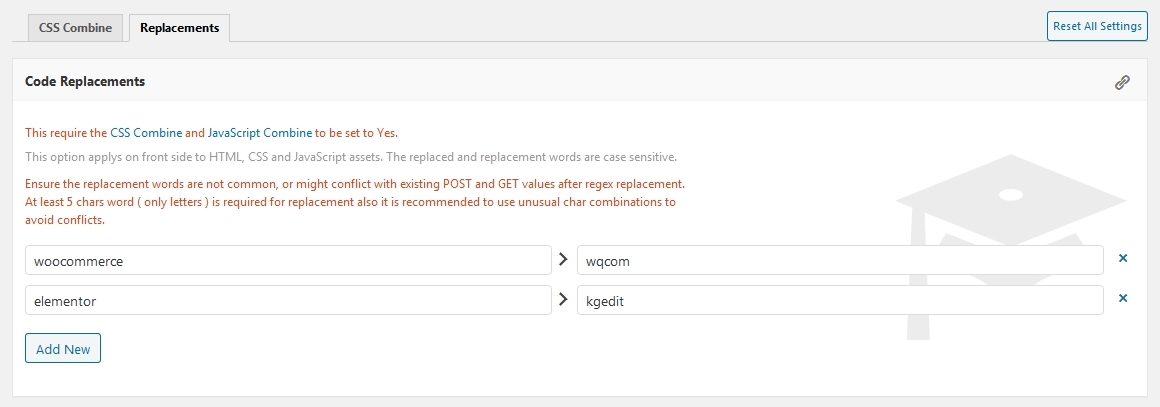Click the warning about POST and GET values

click(x=355, y=184)
